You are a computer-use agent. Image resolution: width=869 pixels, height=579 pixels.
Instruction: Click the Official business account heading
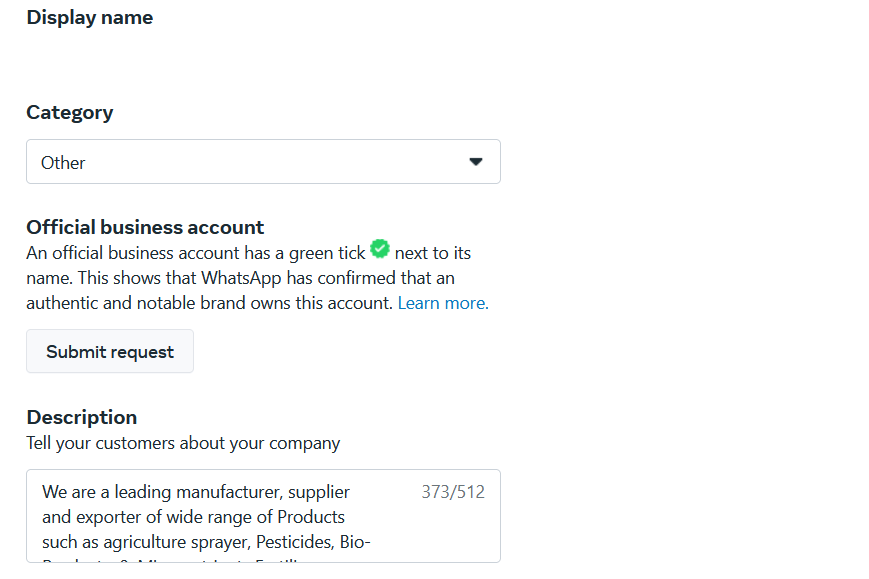[x=145, y=227]
